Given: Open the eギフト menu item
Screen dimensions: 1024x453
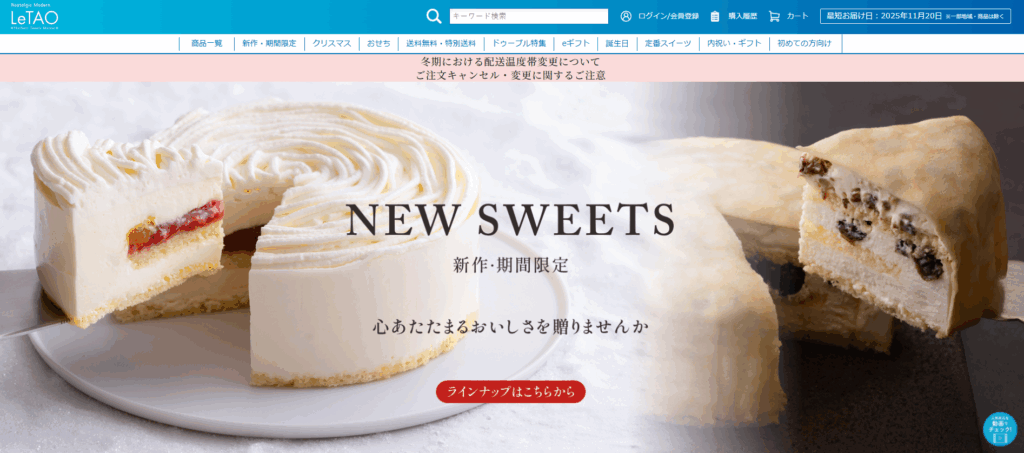Looking at the screenshot, I should coord(575,44).
